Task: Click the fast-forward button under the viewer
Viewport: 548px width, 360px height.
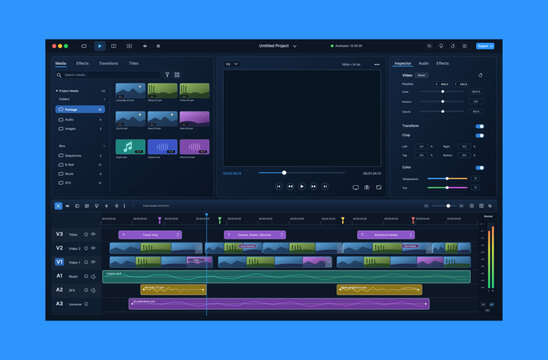Action: [313, 186]
